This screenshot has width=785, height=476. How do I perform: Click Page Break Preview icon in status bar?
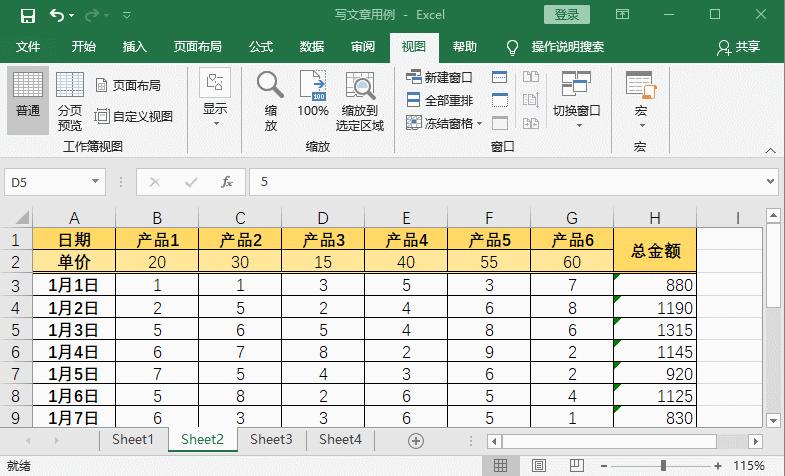pyautogui.click(x=576, y=465)
